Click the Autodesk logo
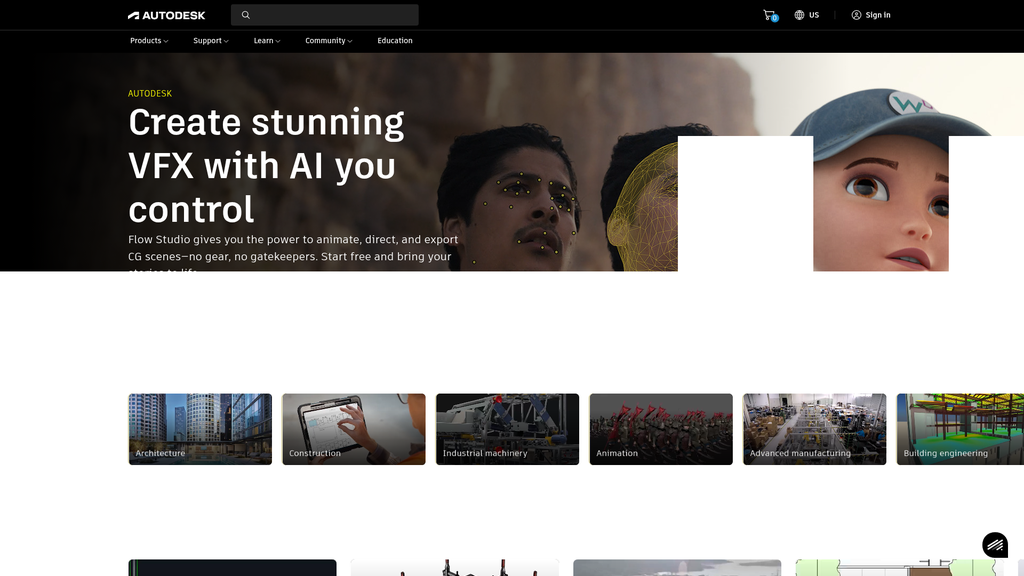Screen dimensions: 1024x576 coord(167,15)
